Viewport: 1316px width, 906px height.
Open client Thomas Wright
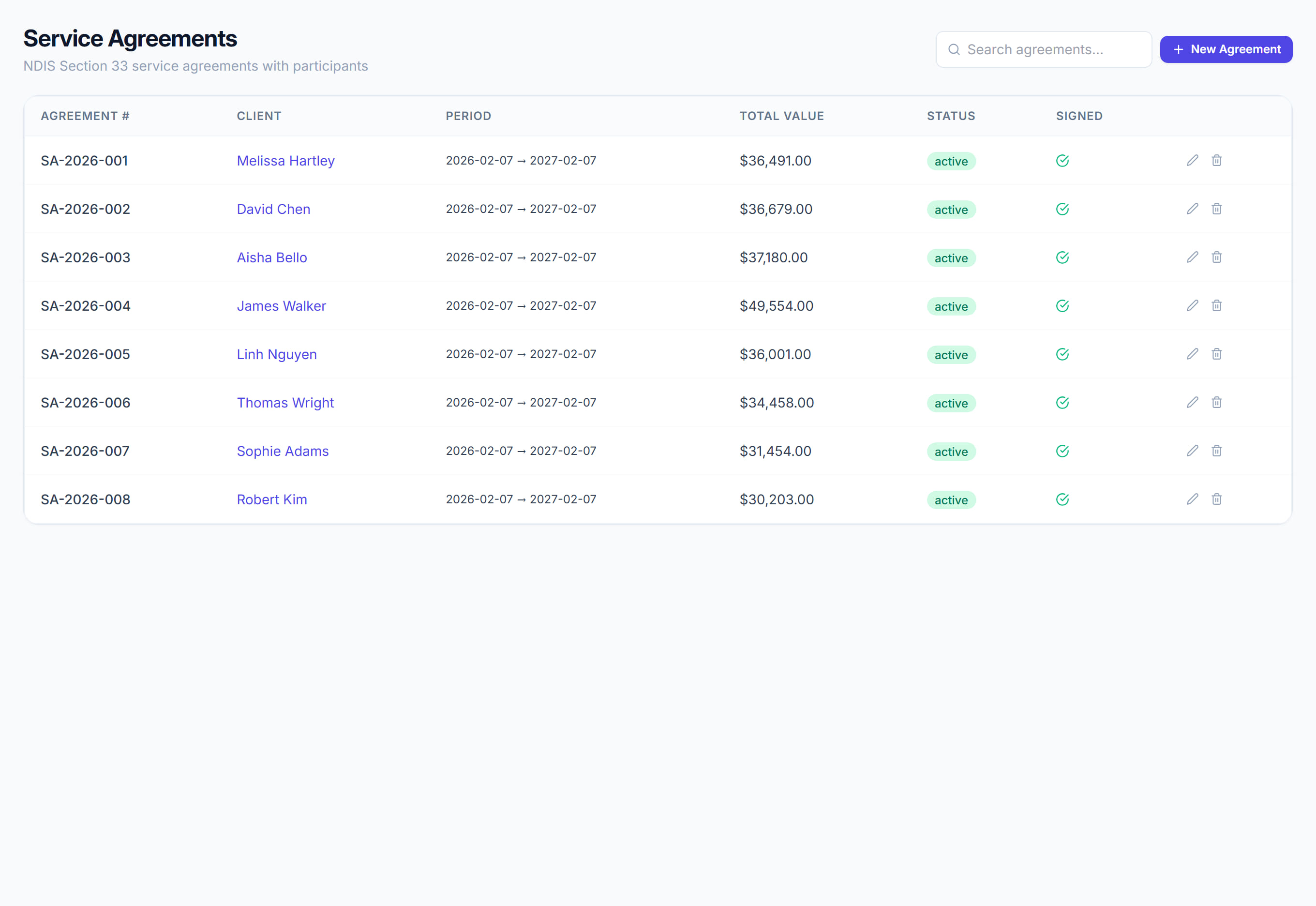click(x=285, y=403)
